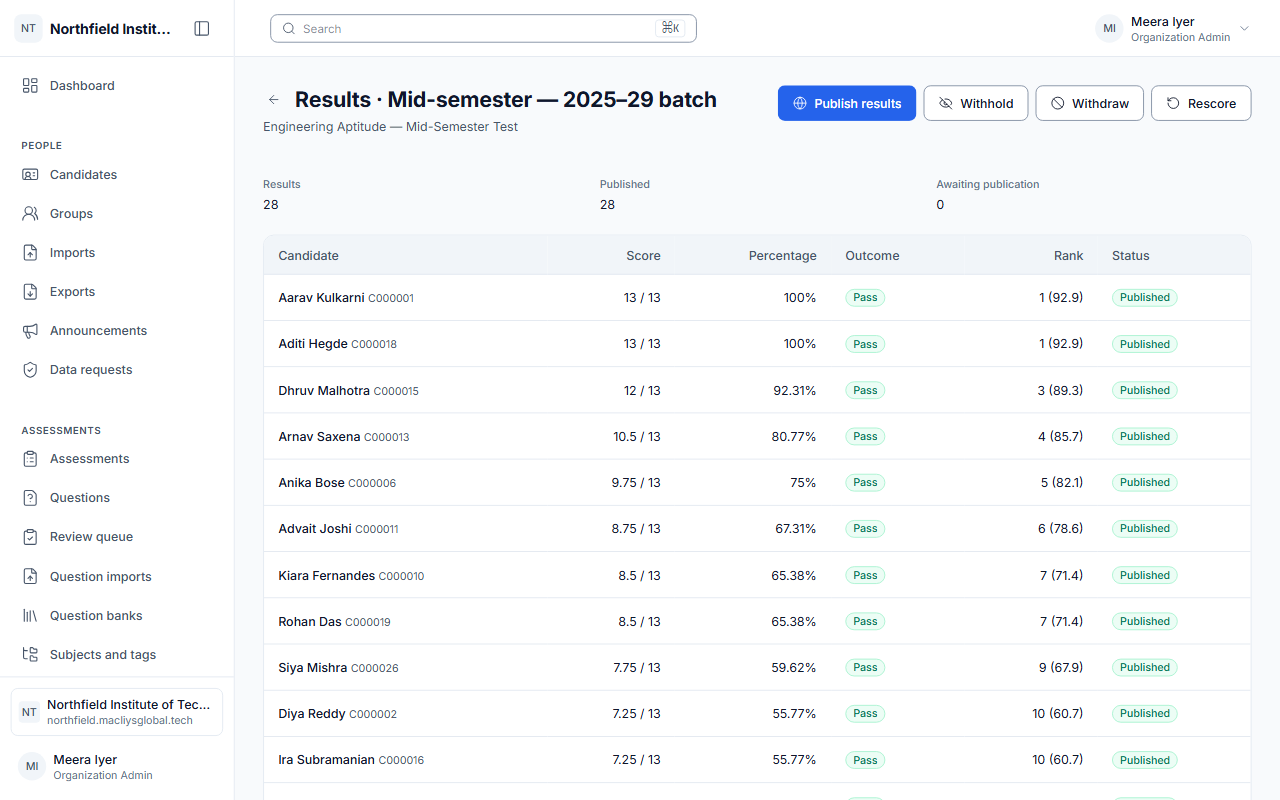The height and width of the screenshot is (800, 1280).
Task: Click the Withdraw button
Action: point(1089,103)
